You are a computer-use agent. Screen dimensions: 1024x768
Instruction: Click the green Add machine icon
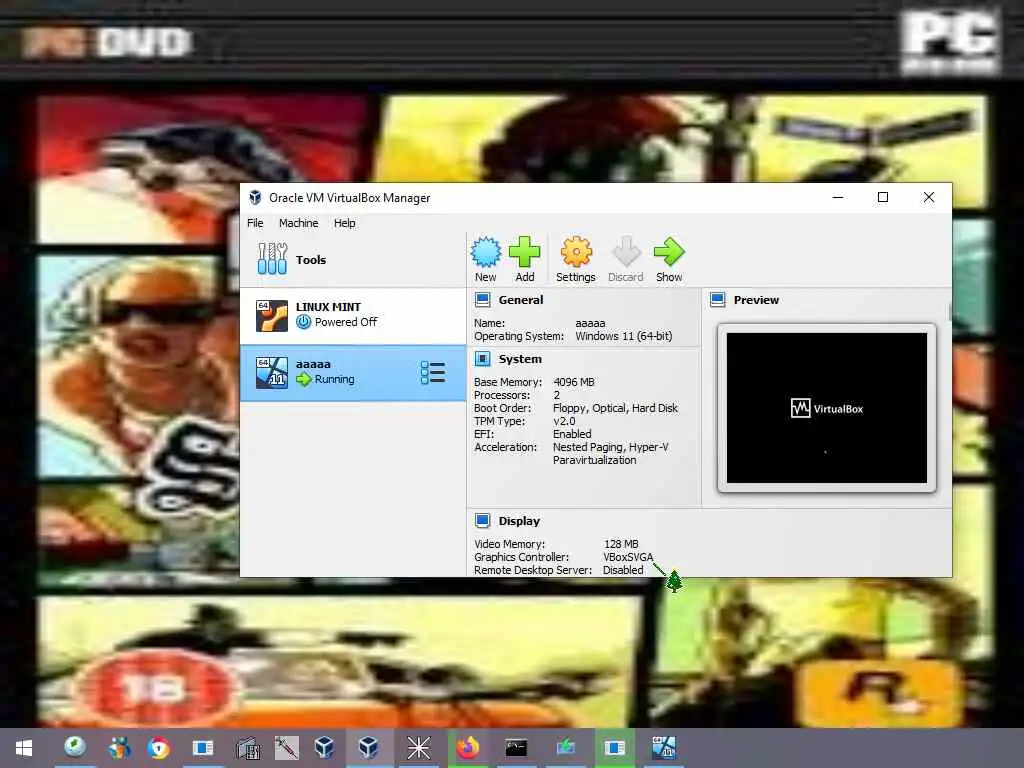524,251
